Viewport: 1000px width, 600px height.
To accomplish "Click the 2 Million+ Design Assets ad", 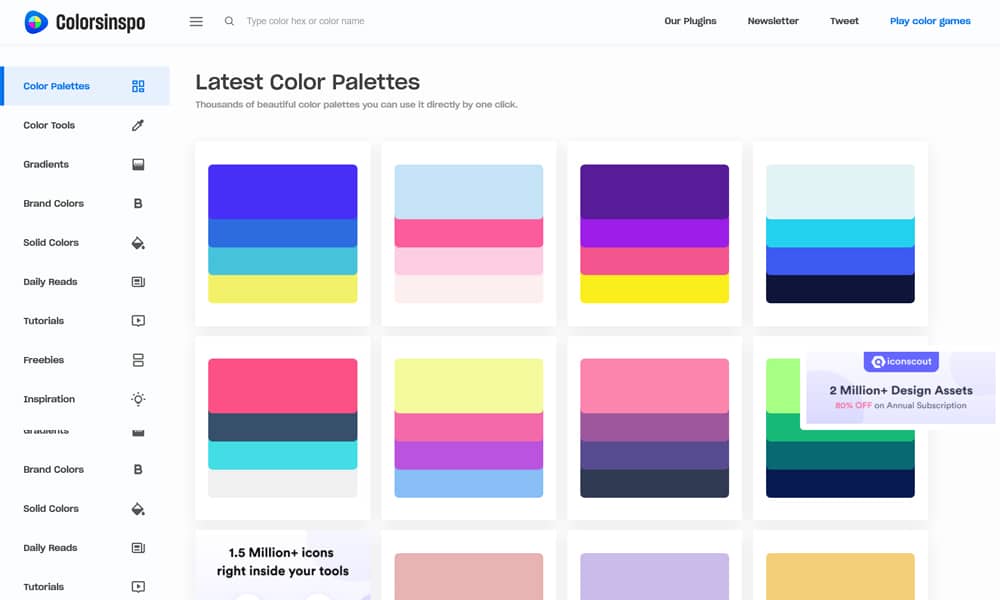I will (x=901, y=390).
